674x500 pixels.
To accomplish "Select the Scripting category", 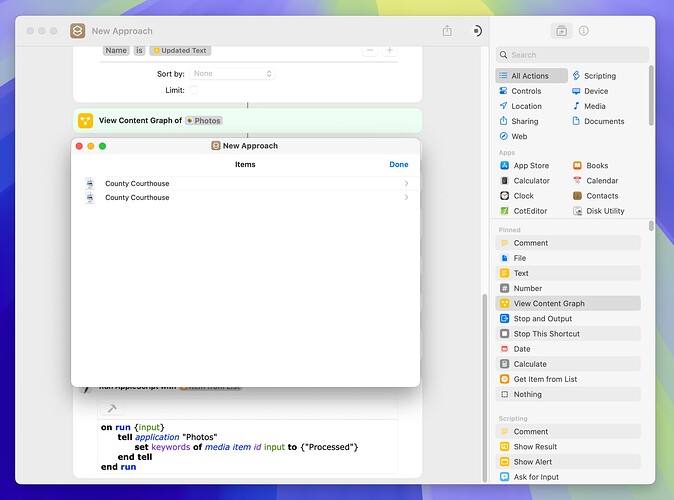I will (594, 76).
